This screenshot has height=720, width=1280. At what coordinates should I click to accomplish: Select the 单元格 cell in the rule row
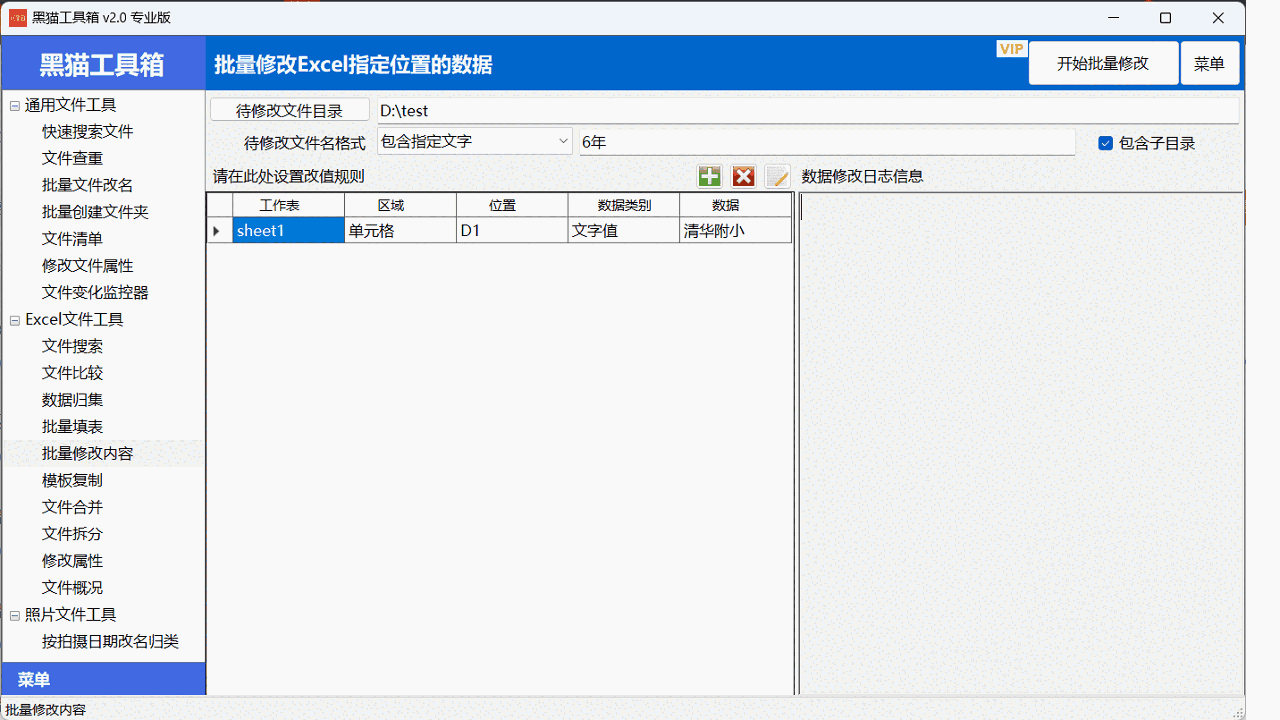point(401,230)
